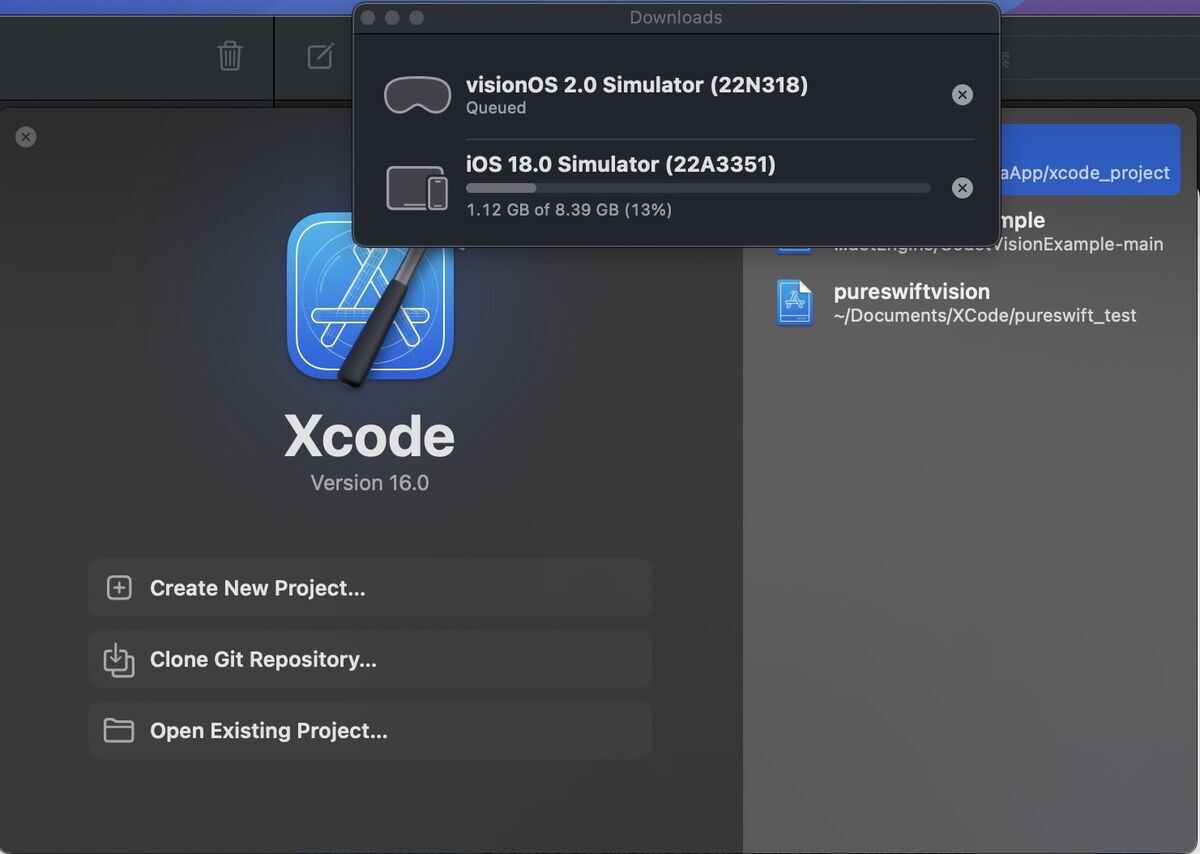Click the 'visionOS 2.0 Simulator (22N318)' title
1200x854 pixels.
tap(637, 85)
